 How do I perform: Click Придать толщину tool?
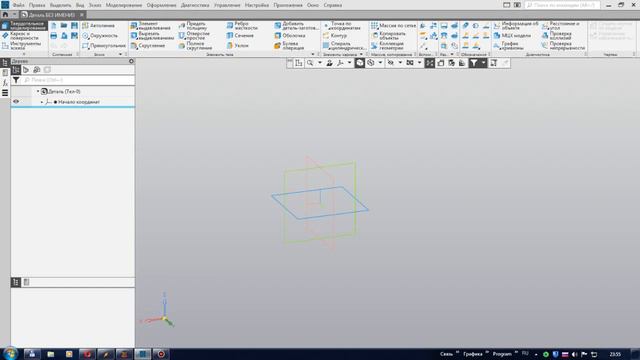pos(193,26)
